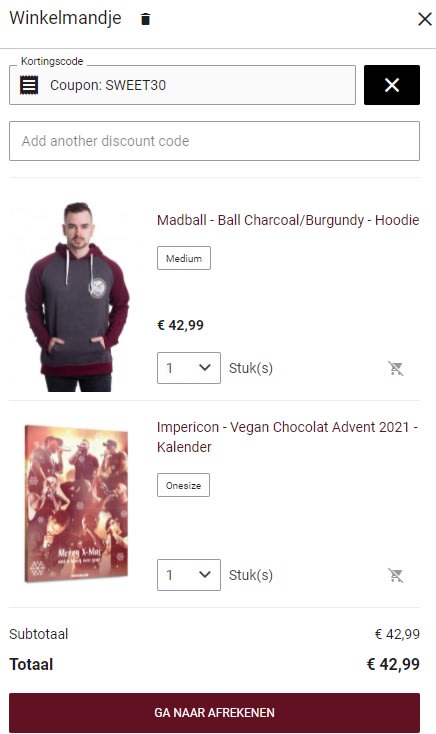This screenshot has width=436, height=734.
Task: Click the Winkelmandje heading
Action: [66, 18]
